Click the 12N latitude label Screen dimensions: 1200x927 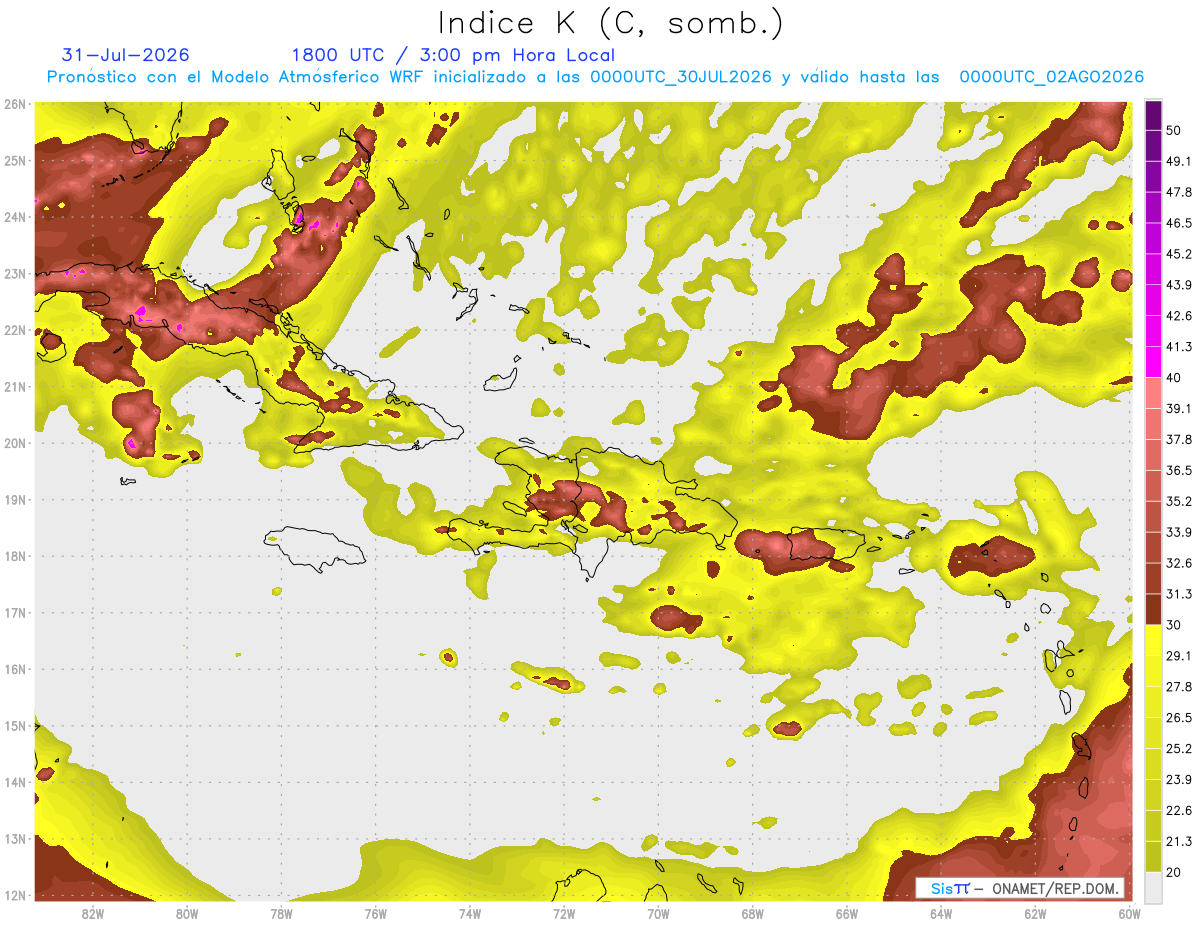(14, 895)
